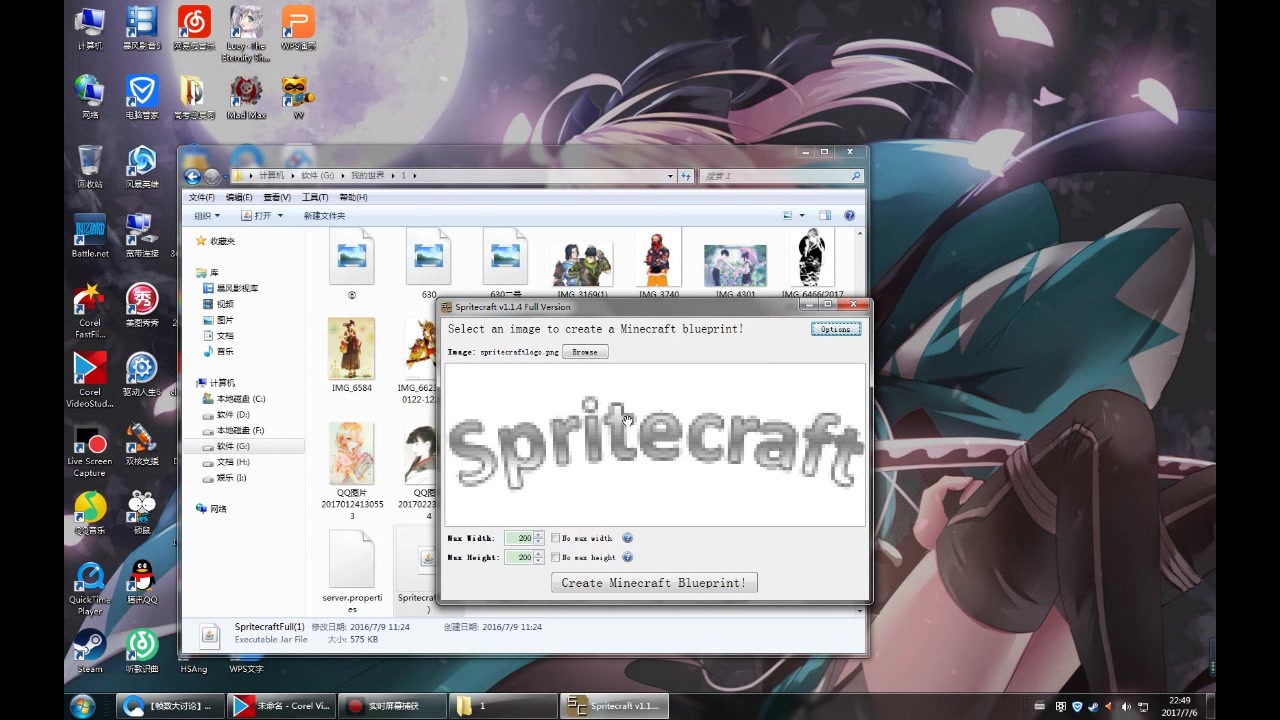Enable the No max width checkbox
The height and width of the screenshot is (720, 1280).
tap(556, 538)
